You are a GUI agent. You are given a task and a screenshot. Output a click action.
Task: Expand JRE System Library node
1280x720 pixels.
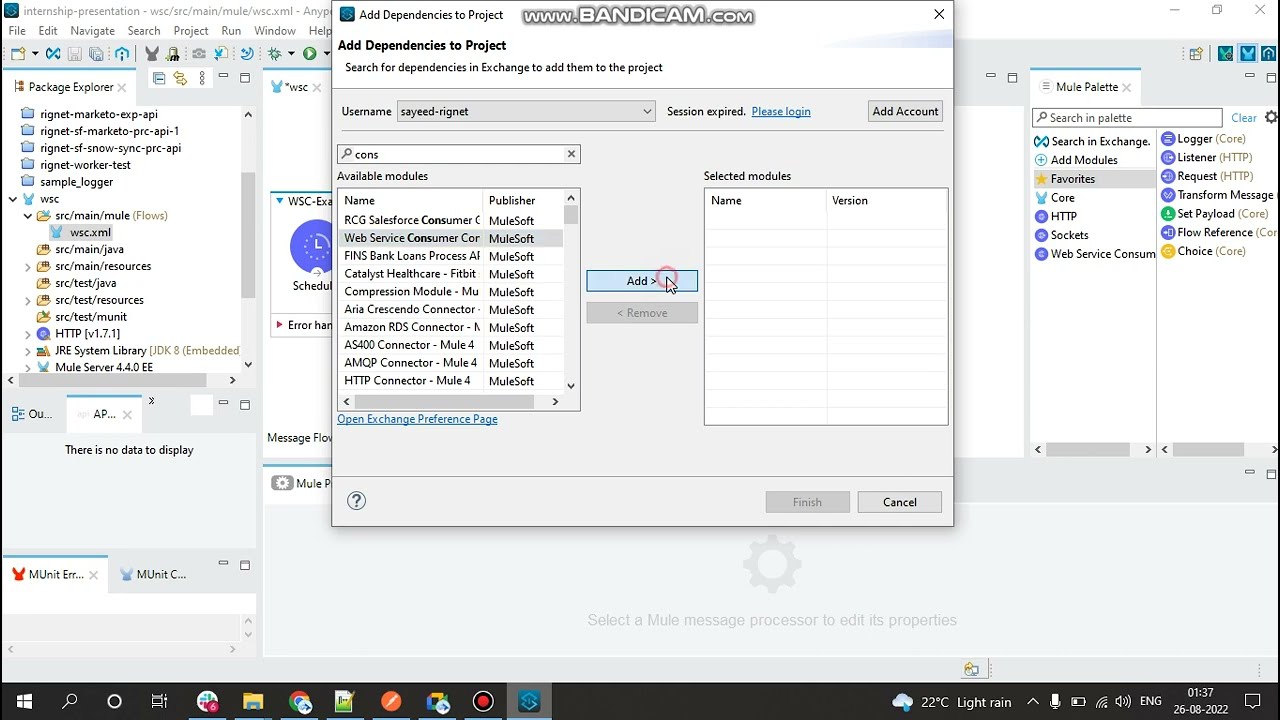coord(28,351)
